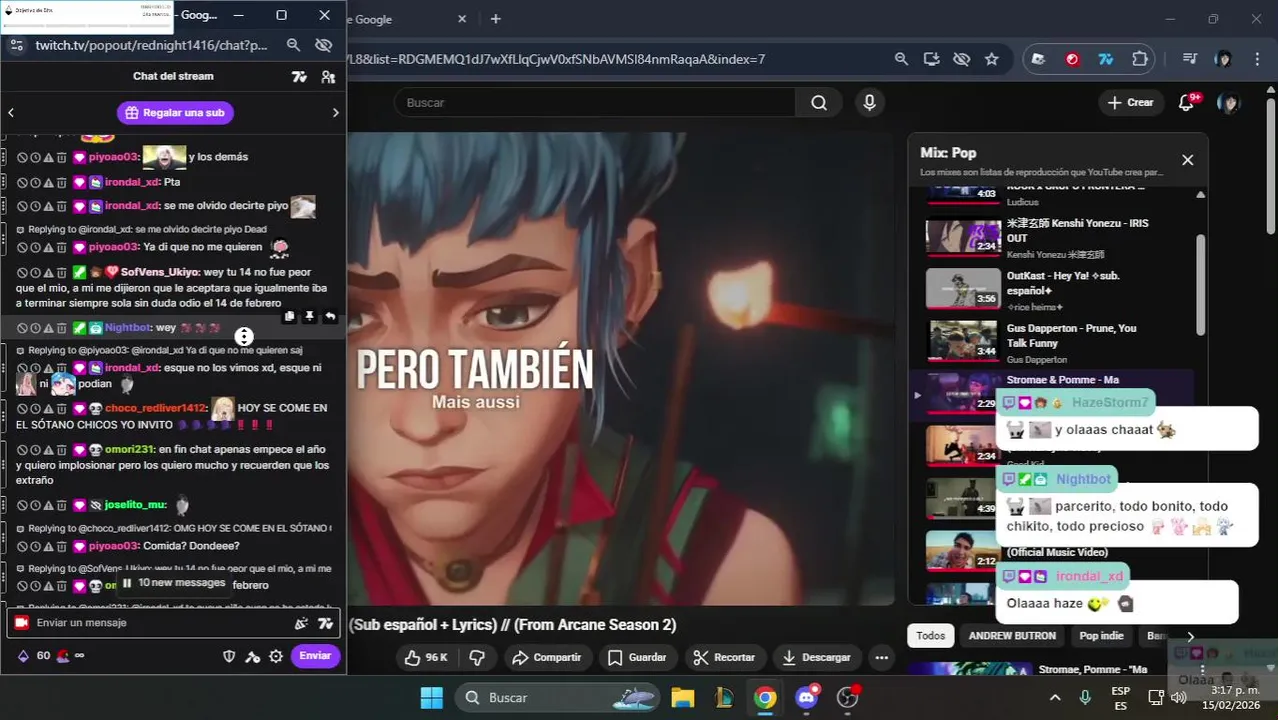
Task: Delete piyoao03's 'y los demás' message
Action: (x=61, y=157)
